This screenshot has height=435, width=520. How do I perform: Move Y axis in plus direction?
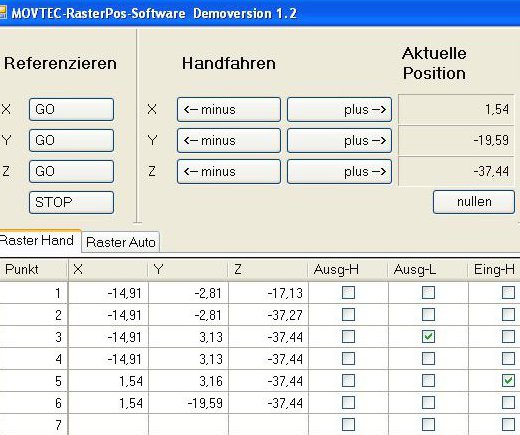pos(339,140)
